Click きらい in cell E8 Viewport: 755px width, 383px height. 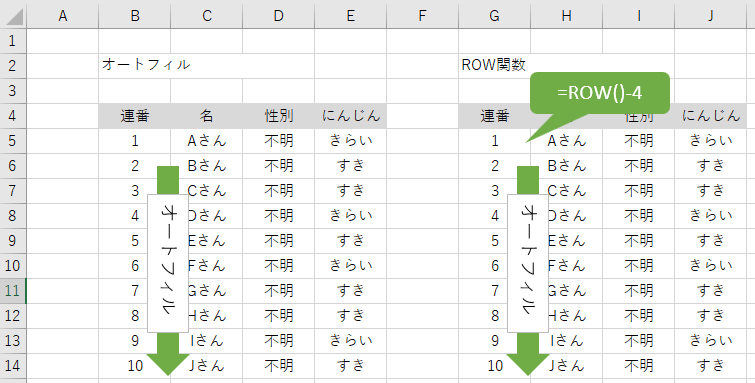pyautogui.click(x=351, y=216)
